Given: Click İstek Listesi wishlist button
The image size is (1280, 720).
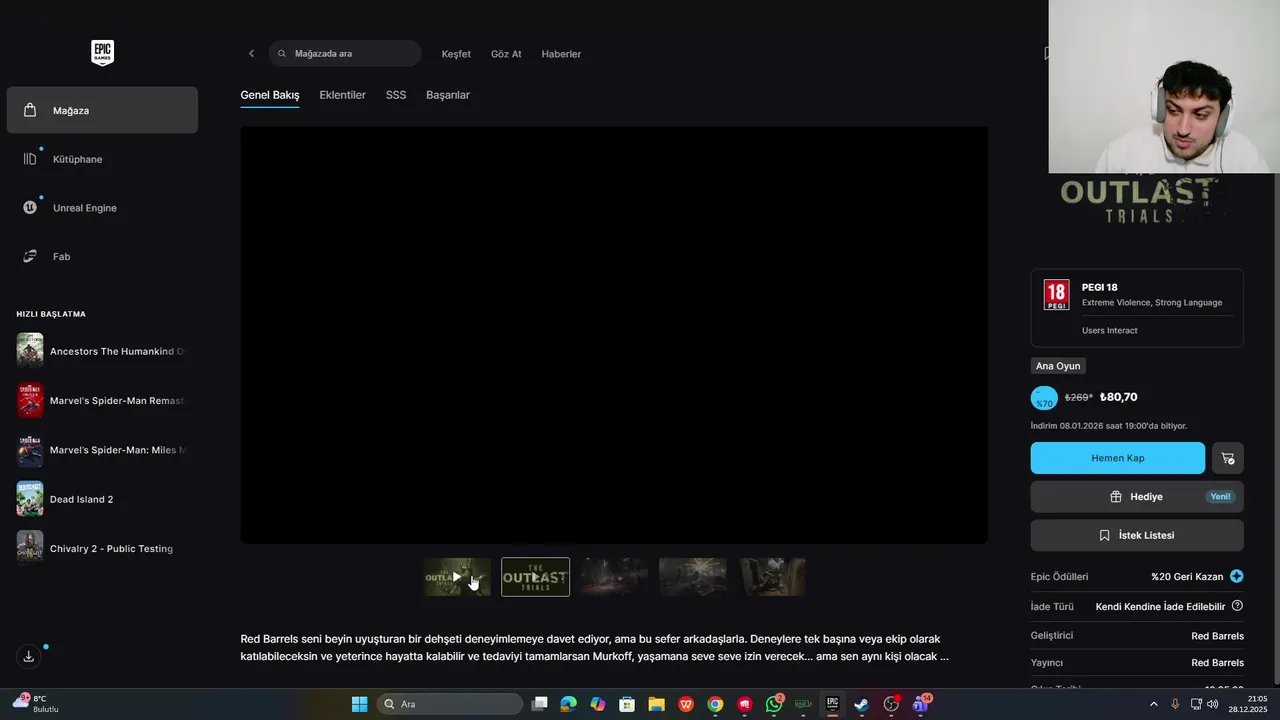Looking at the screenshot, I should [x=1137, y=535].
